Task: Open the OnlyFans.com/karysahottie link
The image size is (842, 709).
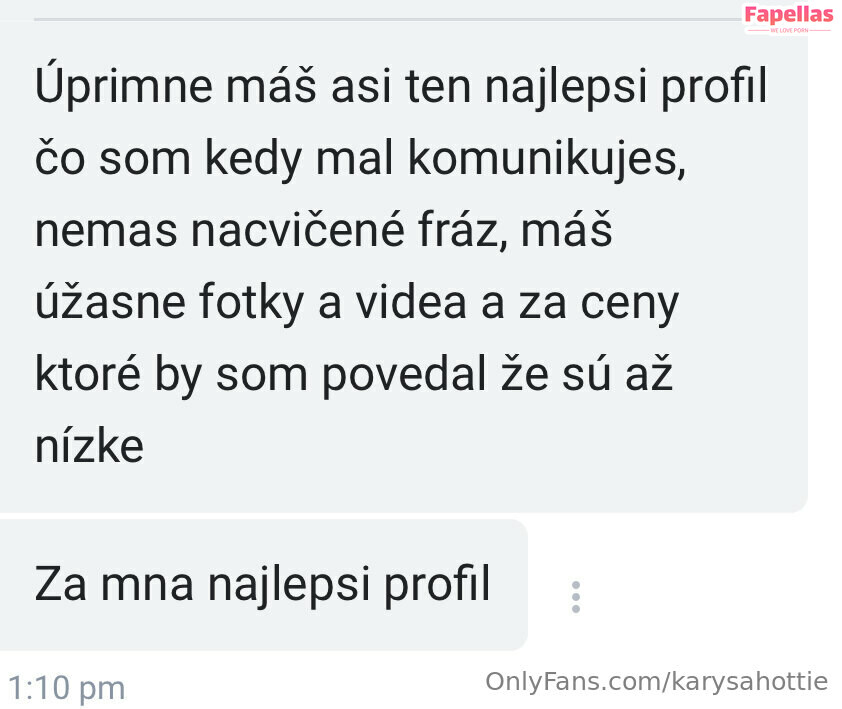Action: coord(656,682)
